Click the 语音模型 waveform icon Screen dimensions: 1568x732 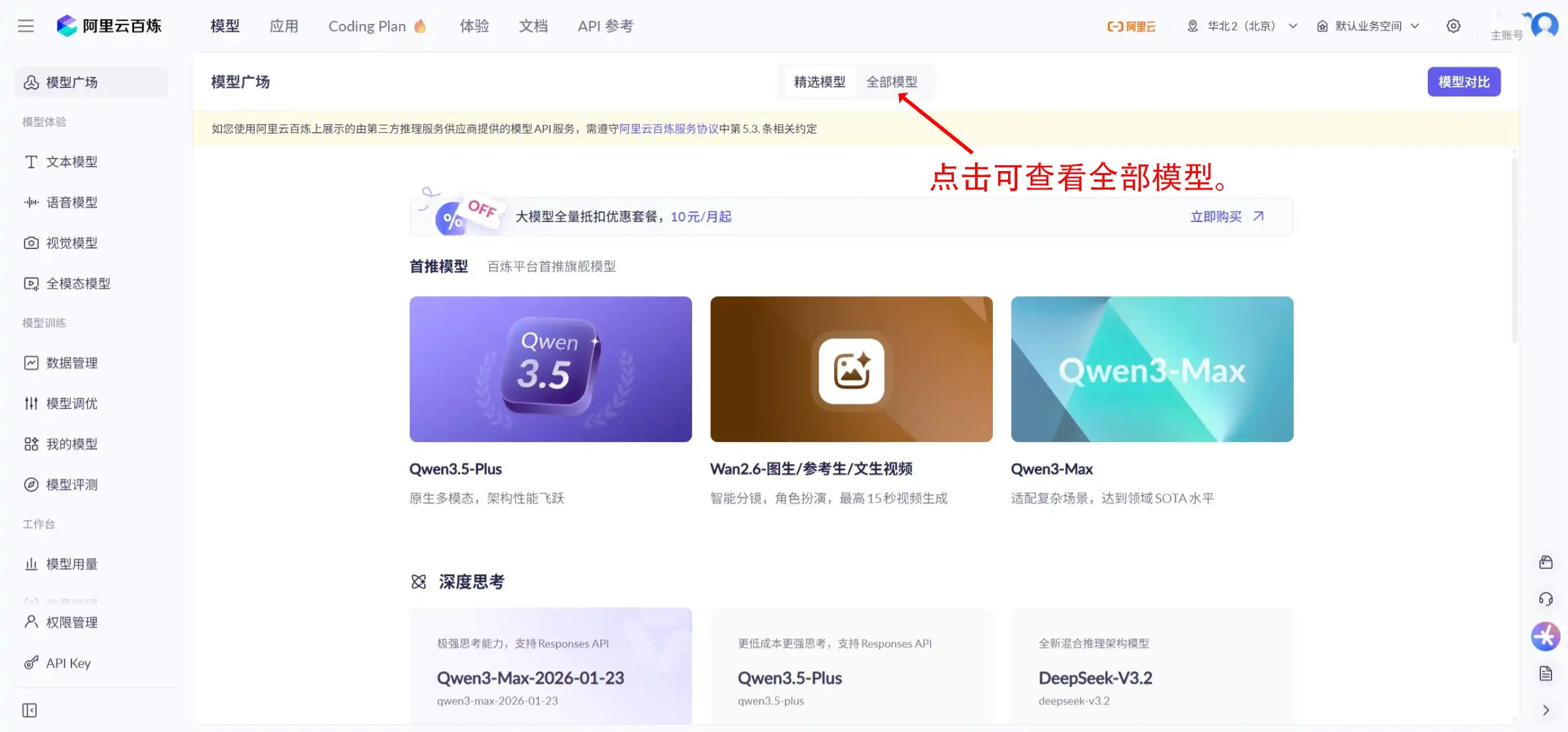(31, 202)
